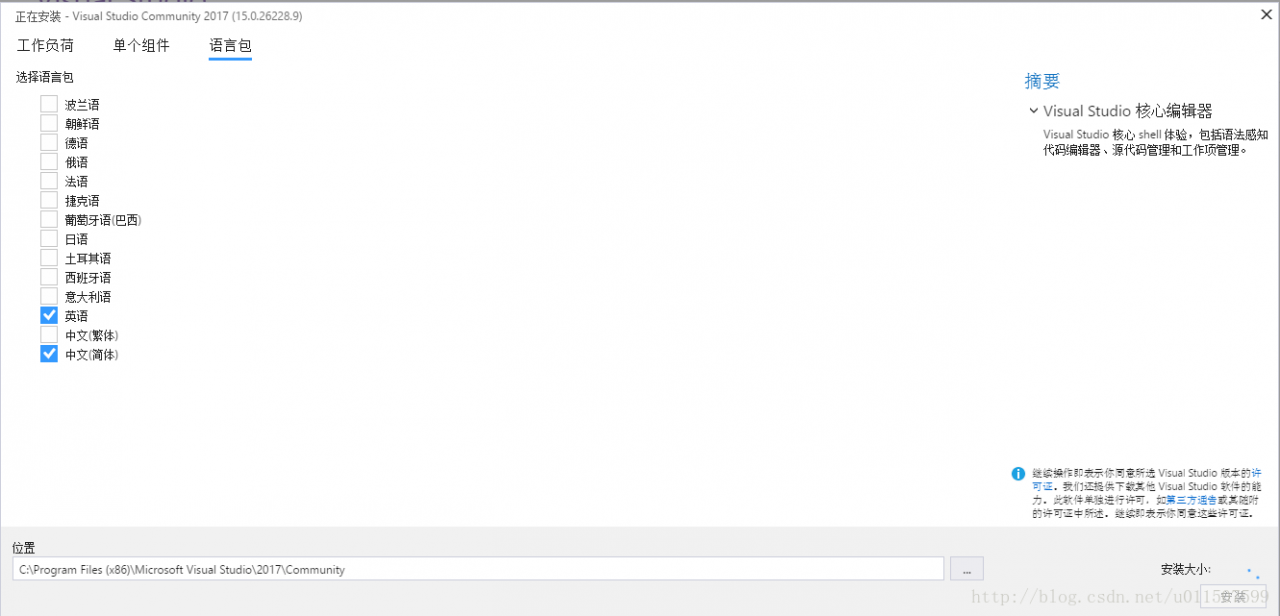Check the 葡萄牙语(巴西) language option
Viewport: 1280px width, 616px height.
coord(49,219)
